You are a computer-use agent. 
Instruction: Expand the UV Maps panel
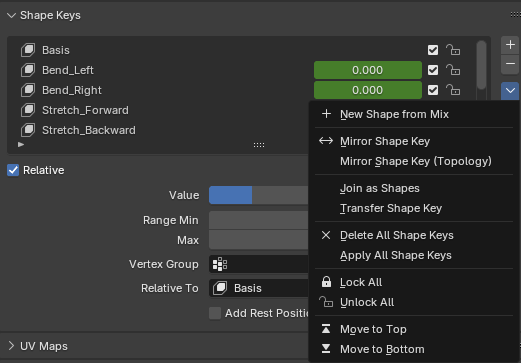[x=11, y=346]
